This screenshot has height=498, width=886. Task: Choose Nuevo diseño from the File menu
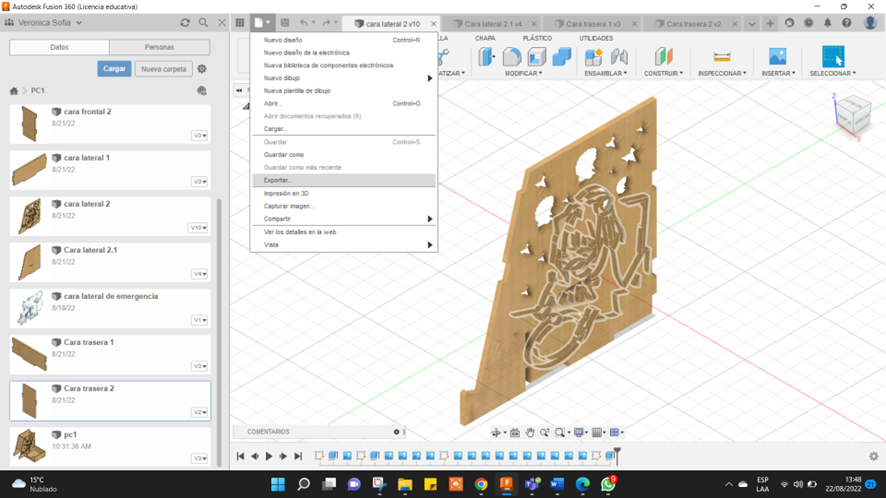click(x=344, y=40)
